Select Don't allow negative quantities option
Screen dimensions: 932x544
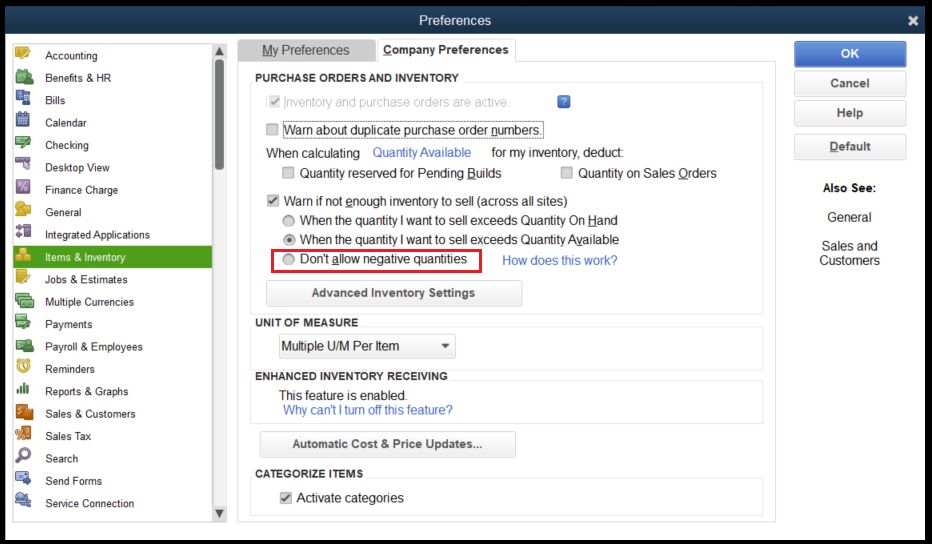[x=288, y=259]
